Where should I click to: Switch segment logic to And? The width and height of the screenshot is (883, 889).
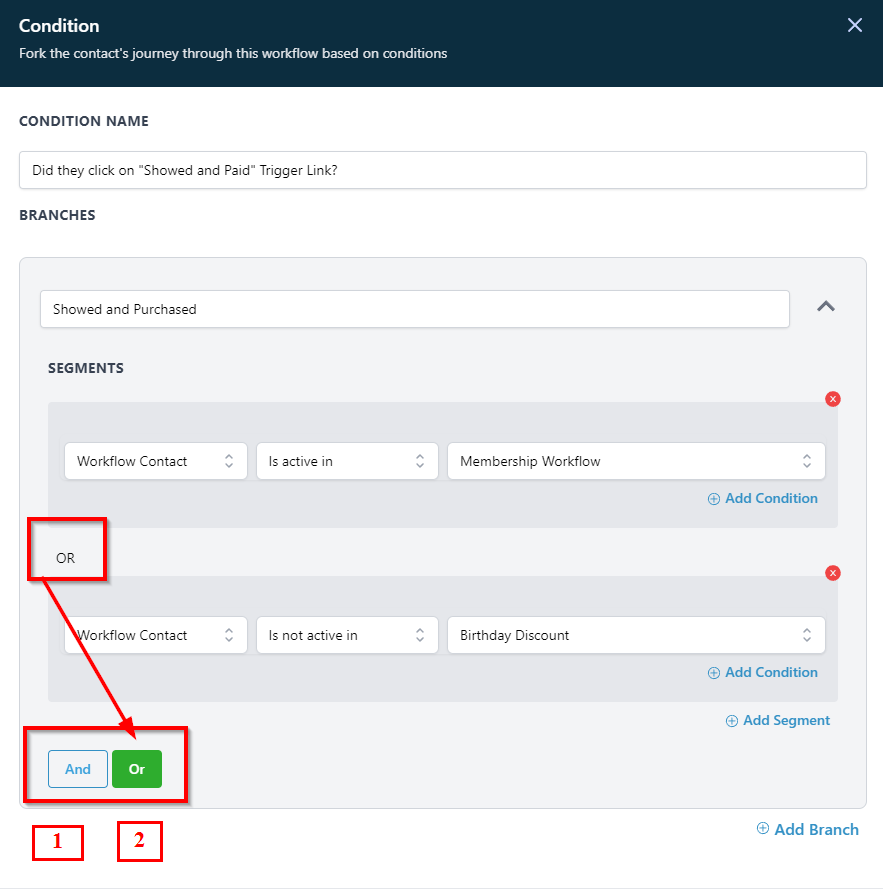point(78,769)
